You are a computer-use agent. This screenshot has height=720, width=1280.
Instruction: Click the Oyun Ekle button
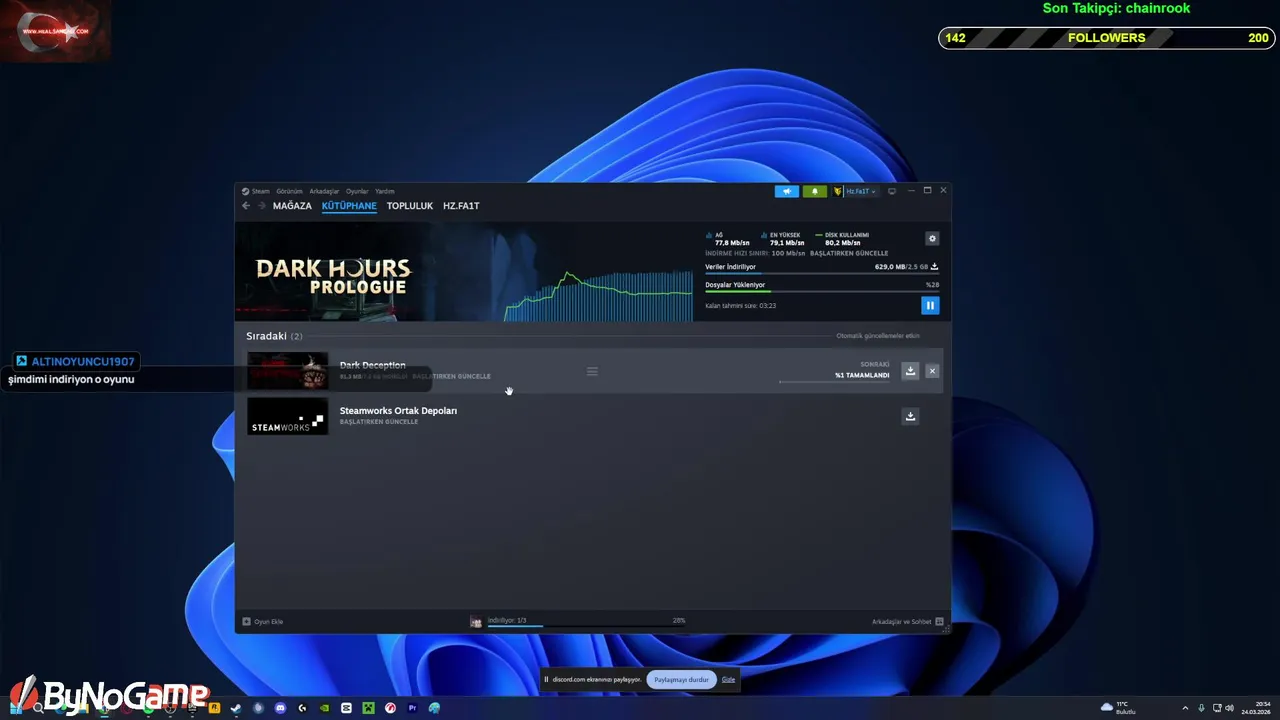click(263, 622)
